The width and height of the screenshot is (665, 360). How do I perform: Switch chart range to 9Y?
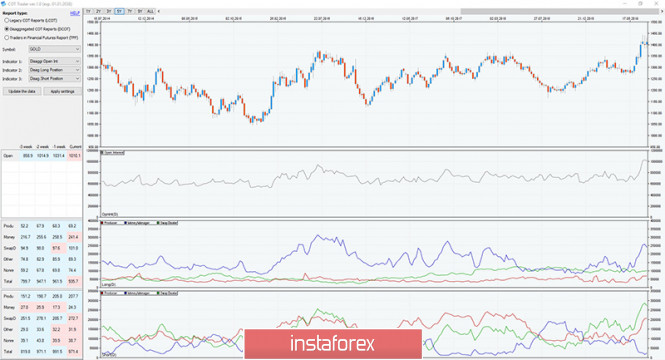(x=140, y=11)
